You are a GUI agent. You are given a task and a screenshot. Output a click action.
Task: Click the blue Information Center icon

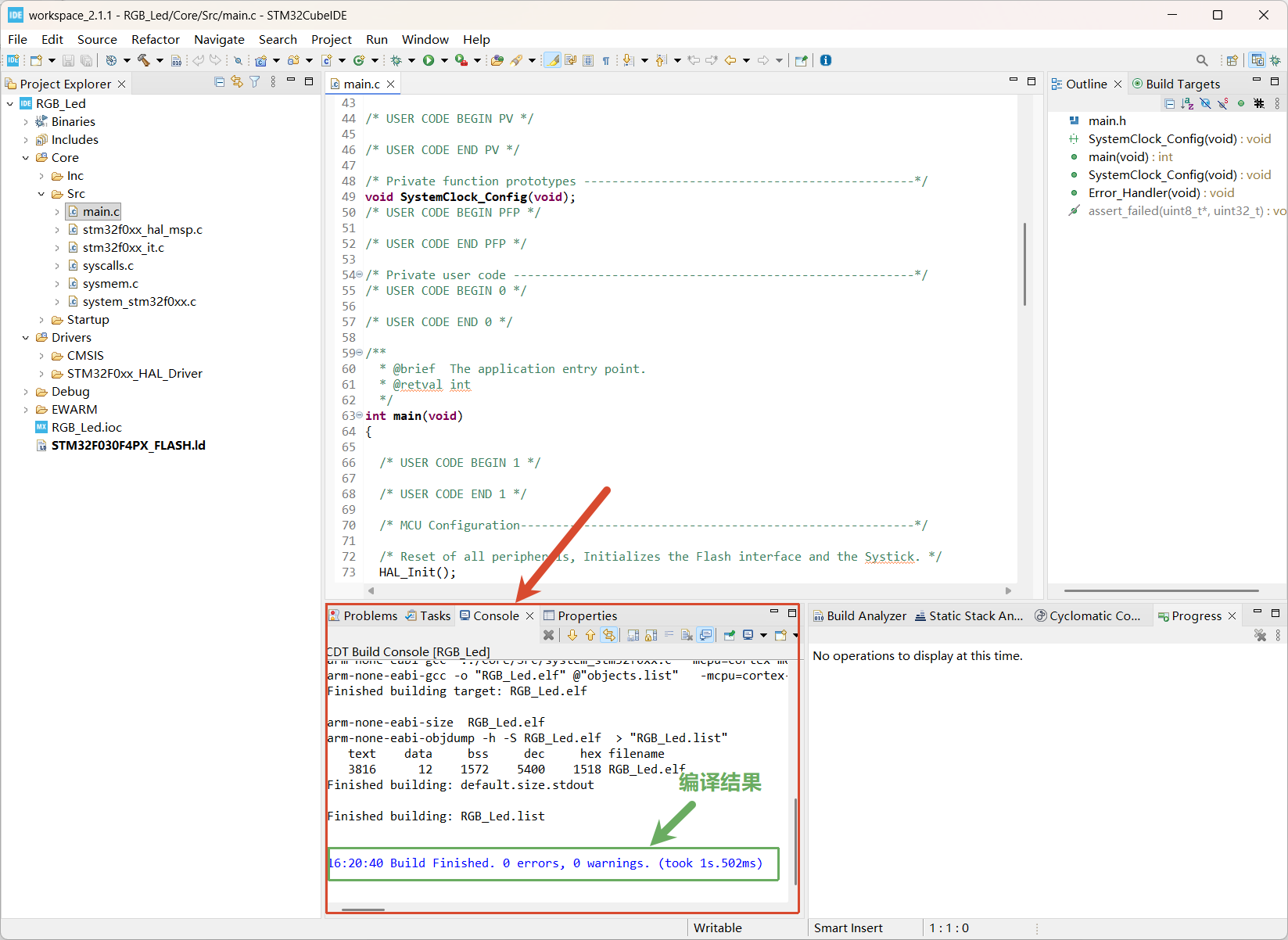(826, 60)
